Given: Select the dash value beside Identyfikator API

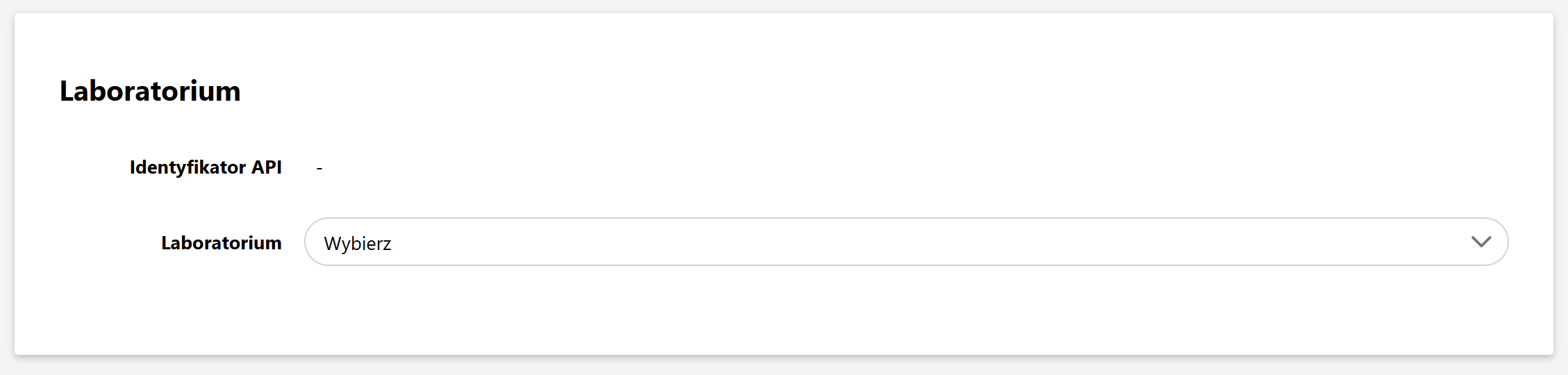Looking at the screenshot, I should pos(319,168).
